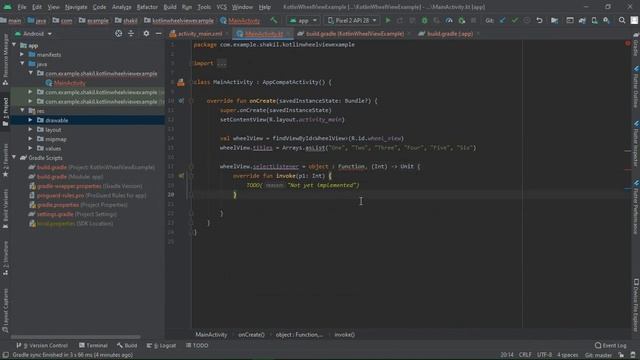Screen dimensions: 640x360
Task: Open Project panel settings gear
Action: coord(146,34)
